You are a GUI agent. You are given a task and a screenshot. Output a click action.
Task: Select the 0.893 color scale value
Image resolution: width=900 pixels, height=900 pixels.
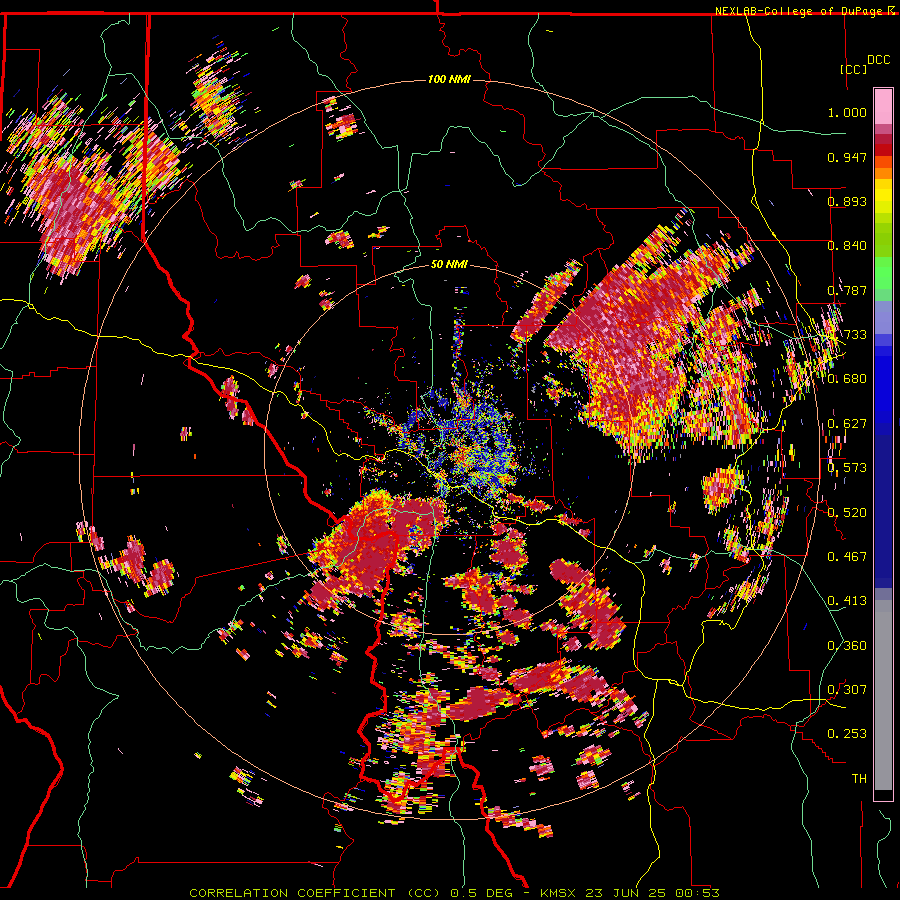pyautogui.click(x=847, y=201)
